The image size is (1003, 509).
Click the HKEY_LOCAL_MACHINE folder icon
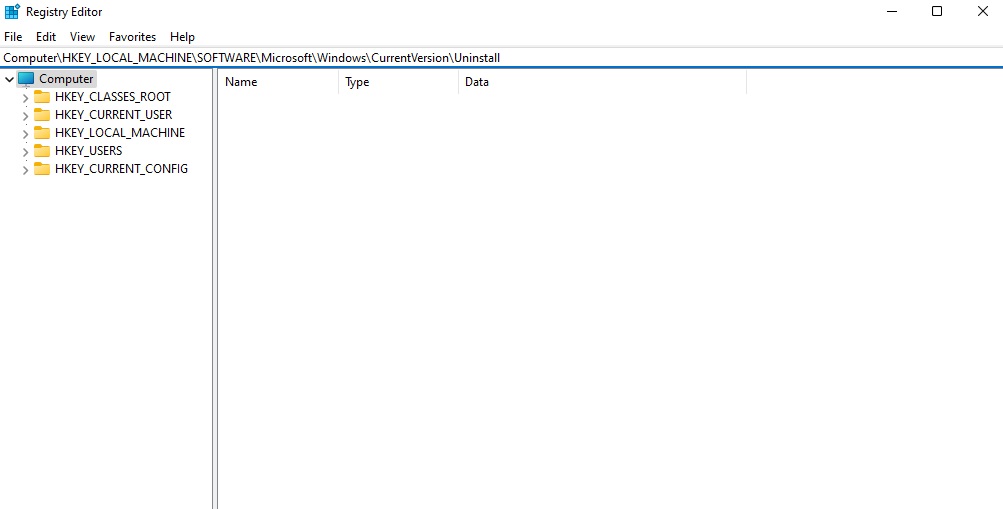[42, 132]
